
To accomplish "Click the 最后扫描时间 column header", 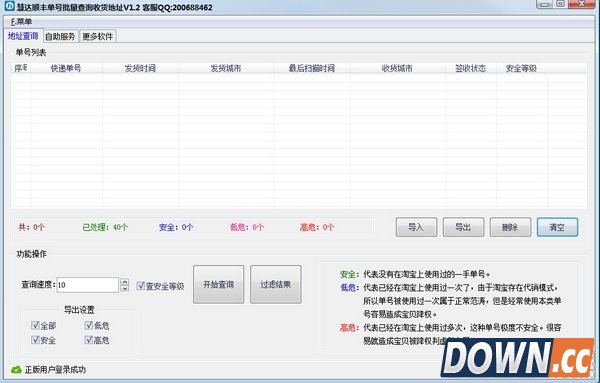I will [312, 68].
